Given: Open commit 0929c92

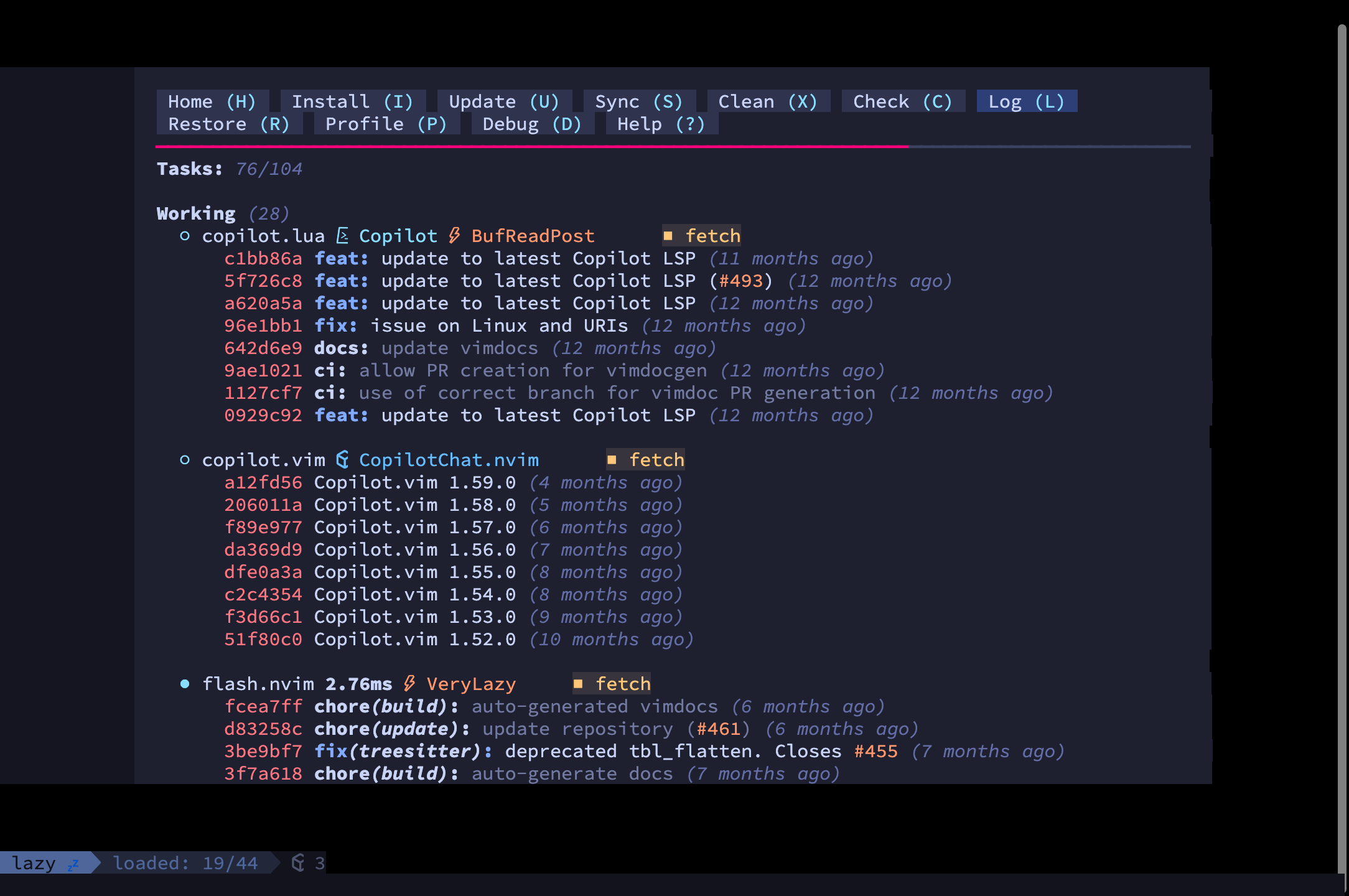Looking at the screenshot, I should click(263, 415).
